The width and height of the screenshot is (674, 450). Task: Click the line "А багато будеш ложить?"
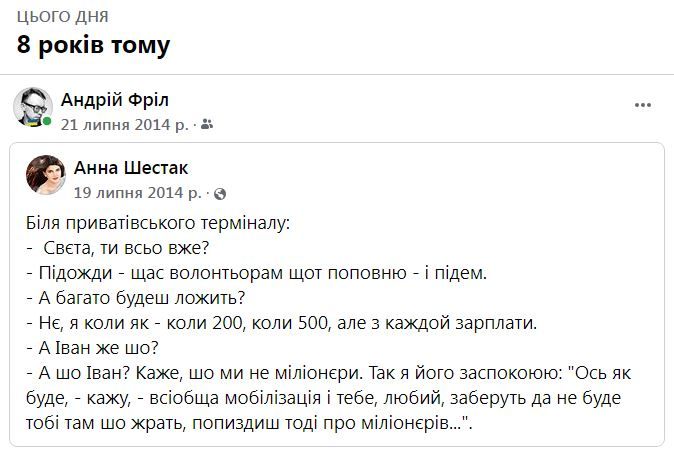tap(135, 298)
